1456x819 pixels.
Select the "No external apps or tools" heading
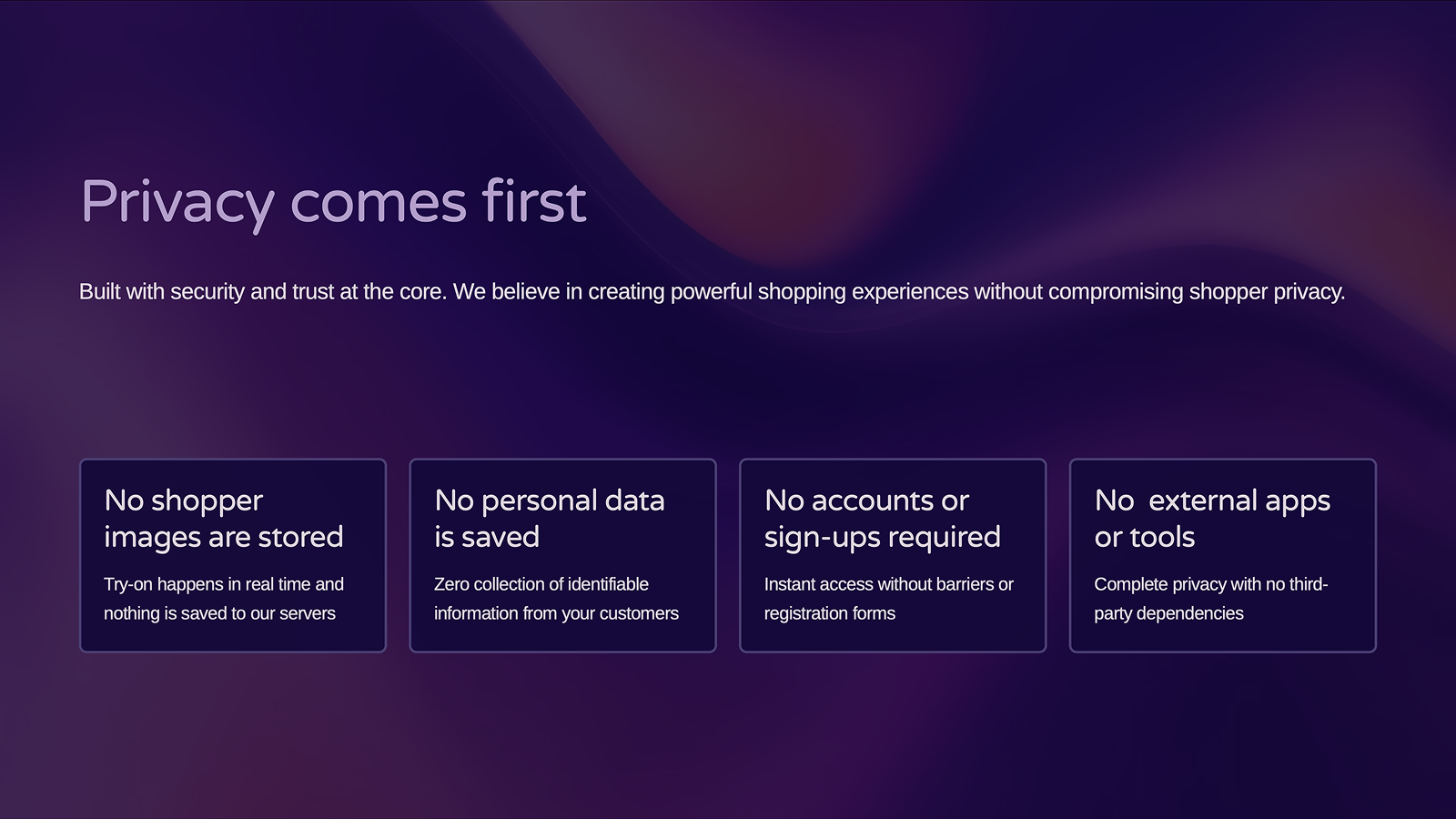(x=1211, y=519)
